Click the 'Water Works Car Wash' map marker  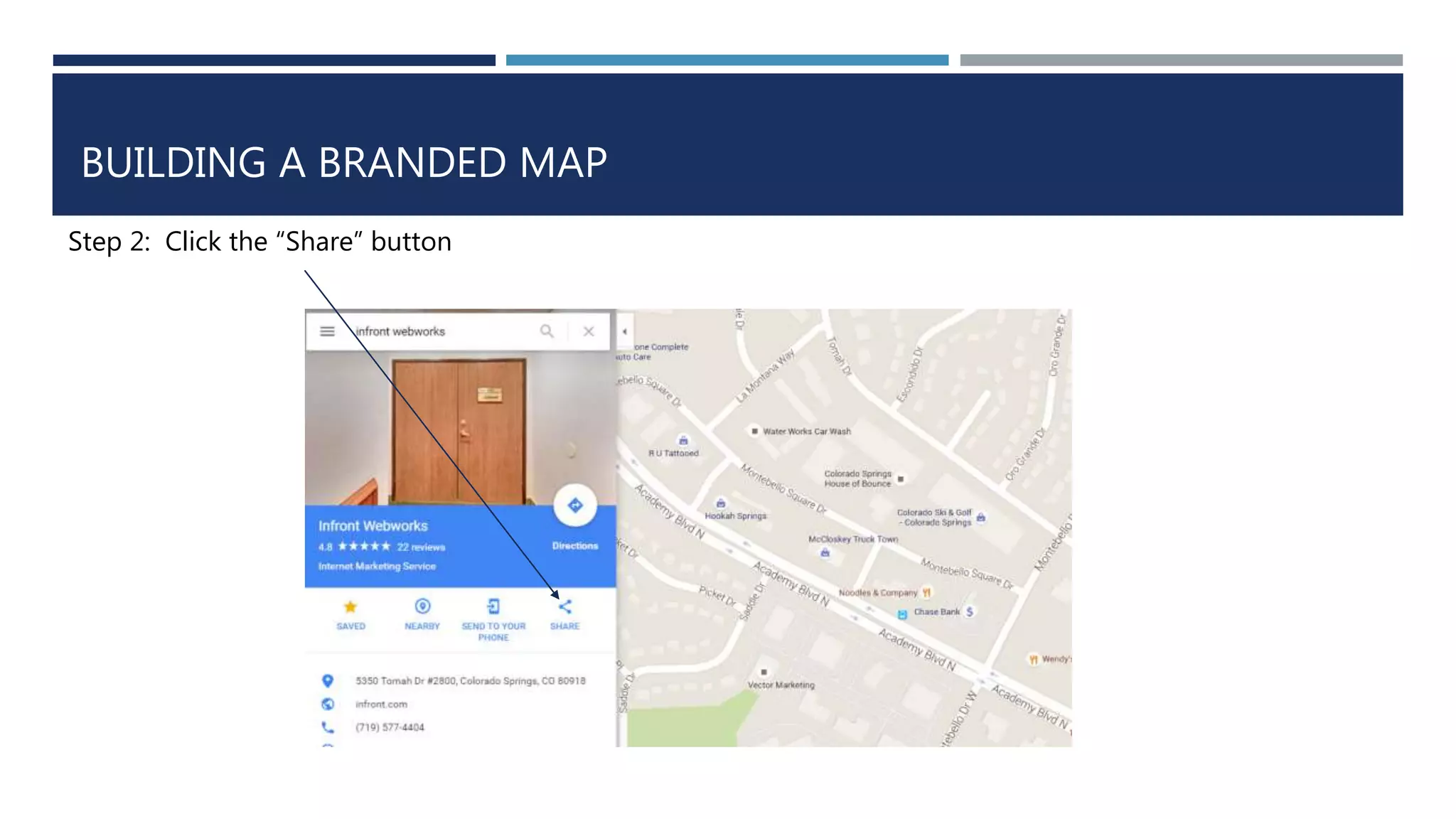pyautogui.click(x=754, y=431)
